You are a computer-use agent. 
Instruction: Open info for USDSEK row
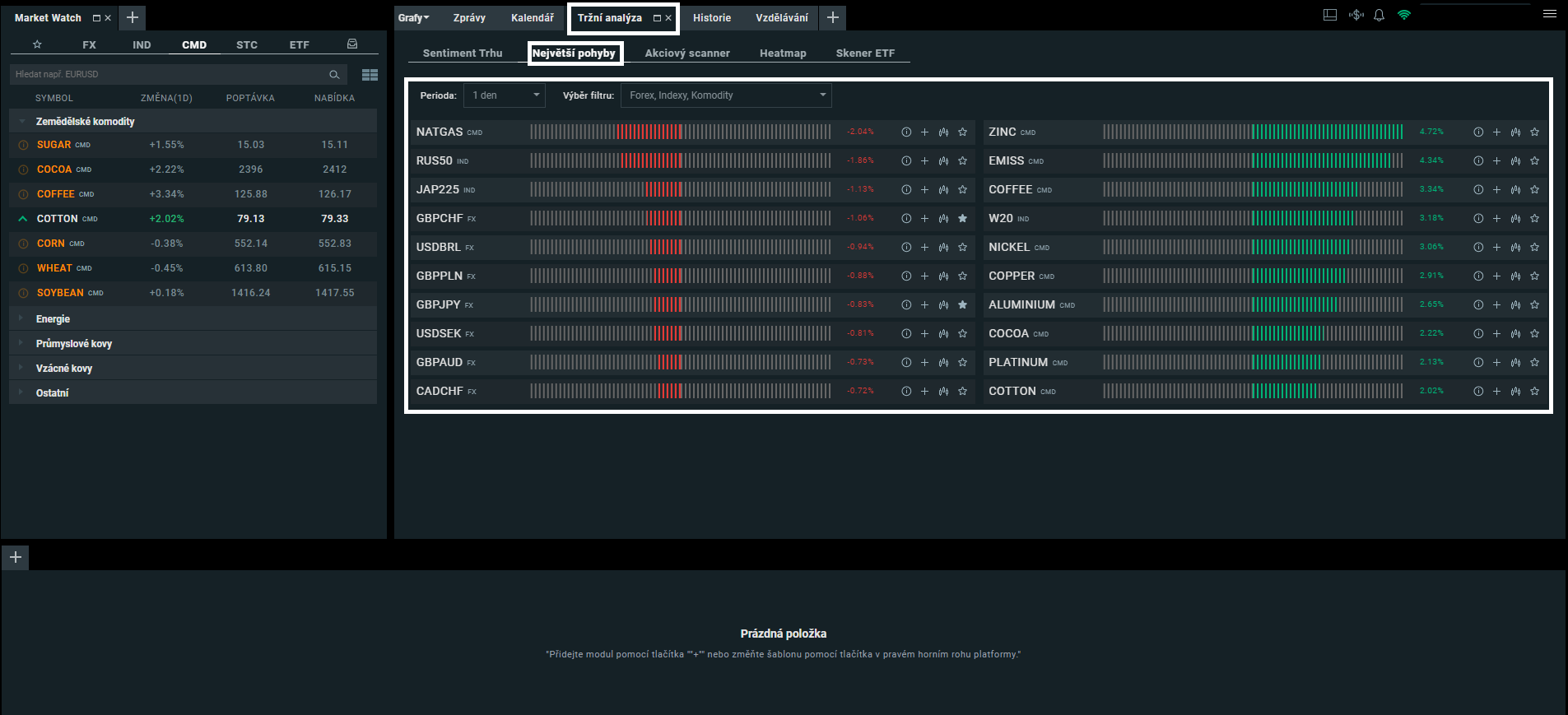[x=906, y=333]
